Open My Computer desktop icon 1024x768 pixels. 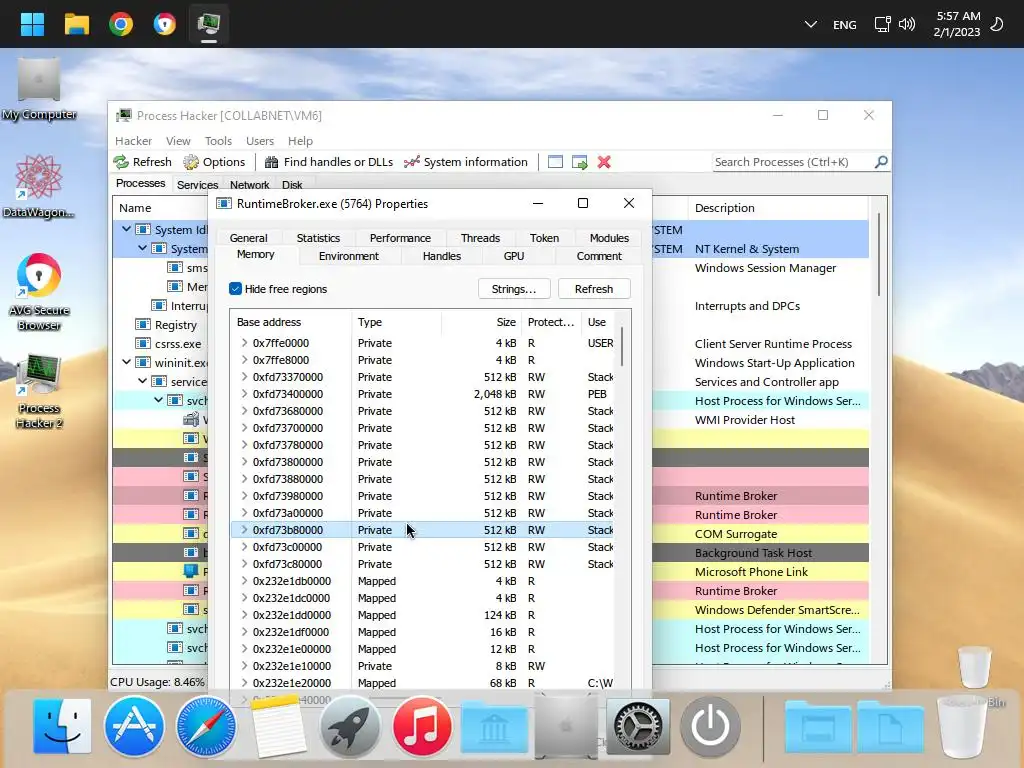39,89
